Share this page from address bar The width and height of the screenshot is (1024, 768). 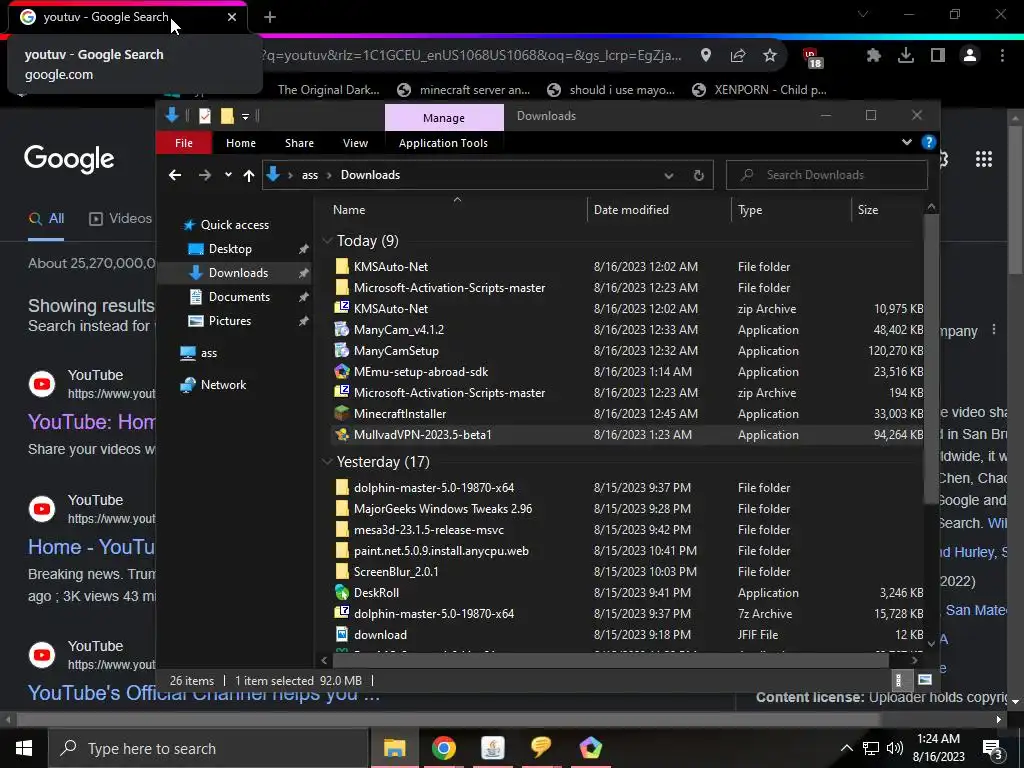click(x=738, y=56)
